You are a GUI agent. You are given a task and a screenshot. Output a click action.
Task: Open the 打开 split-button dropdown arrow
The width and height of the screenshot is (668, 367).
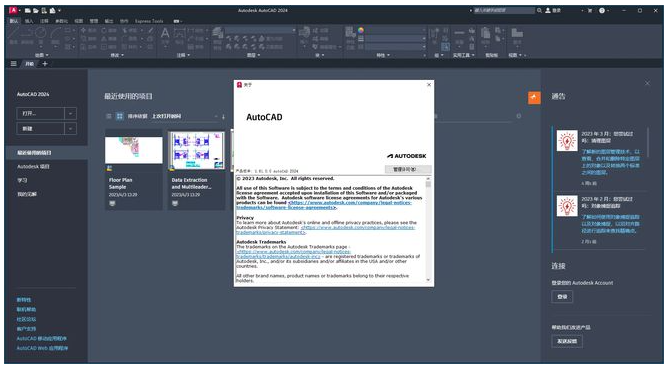click(x=70, y=113)
